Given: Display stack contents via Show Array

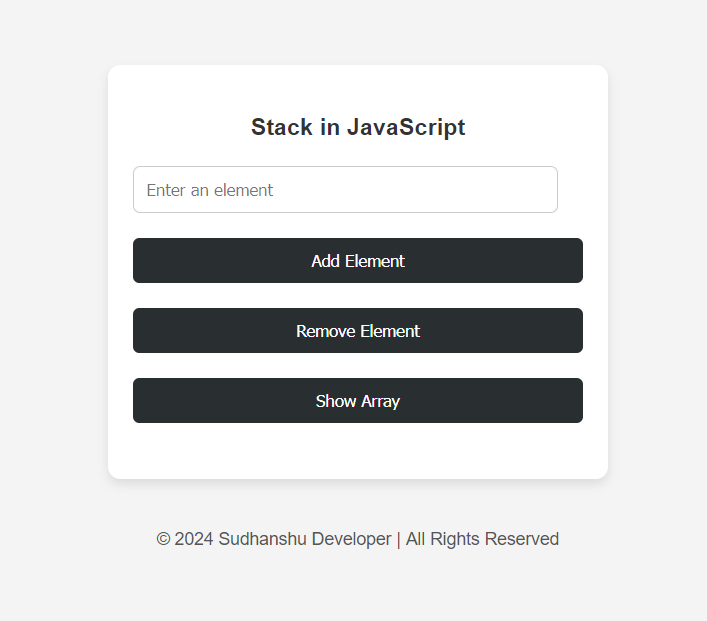Looking at the screenshot, I should pos(358,400).
